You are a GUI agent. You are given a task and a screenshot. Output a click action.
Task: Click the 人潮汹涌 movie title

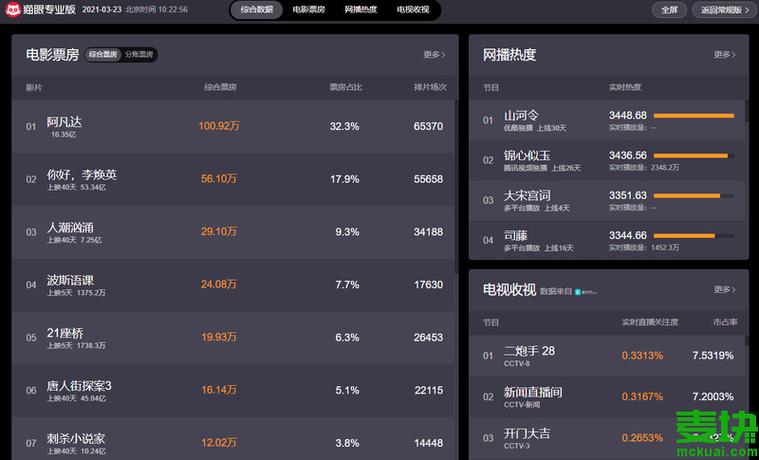click(70, 228)
